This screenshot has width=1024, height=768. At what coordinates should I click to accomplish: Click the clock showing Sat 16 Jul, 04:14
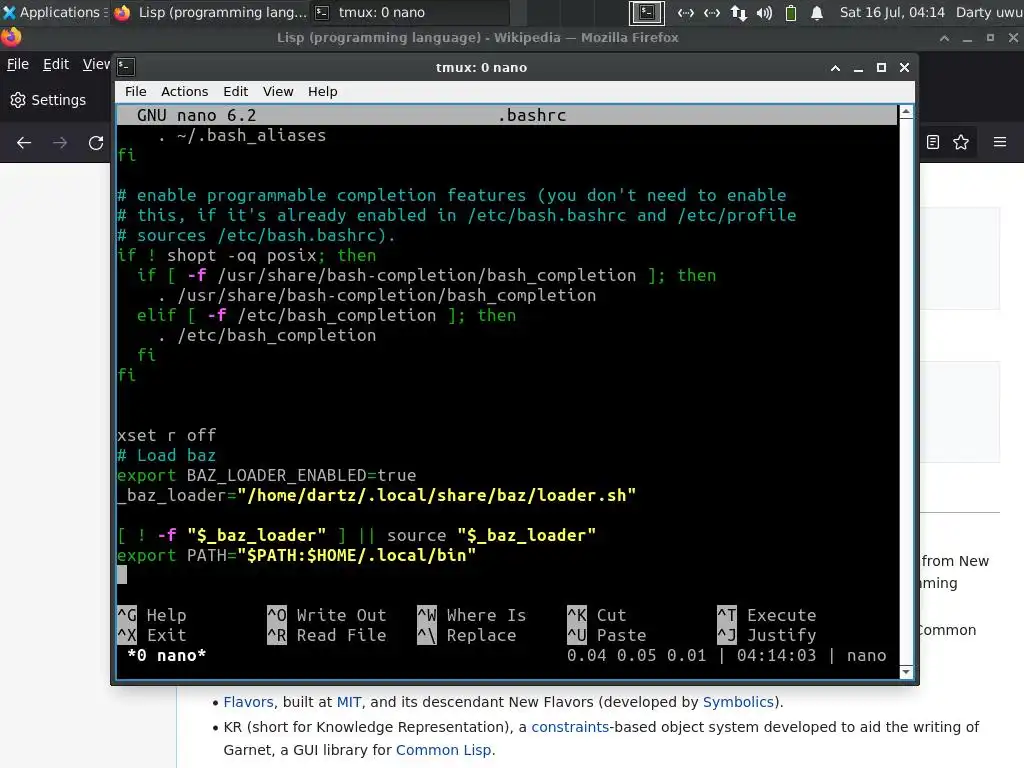click(892, 12)
